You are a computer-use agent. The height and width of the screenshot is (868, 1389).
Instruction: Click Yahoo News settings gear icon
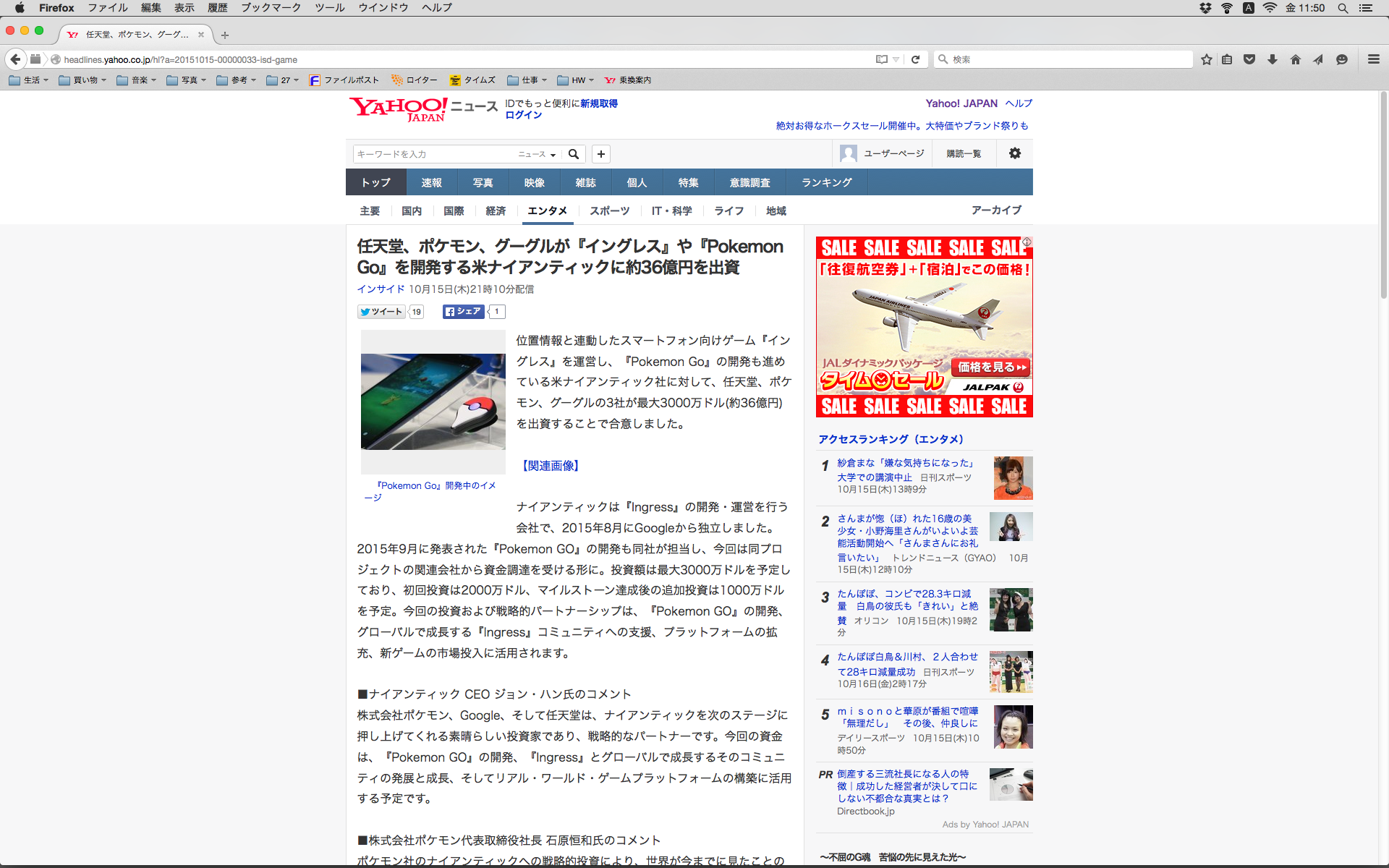pos(1015,153)
